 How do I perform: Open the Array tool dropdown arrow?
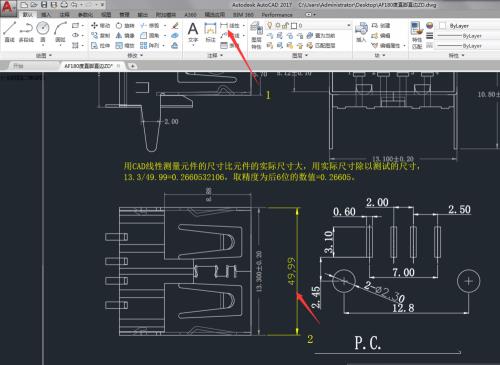point(164,46)
